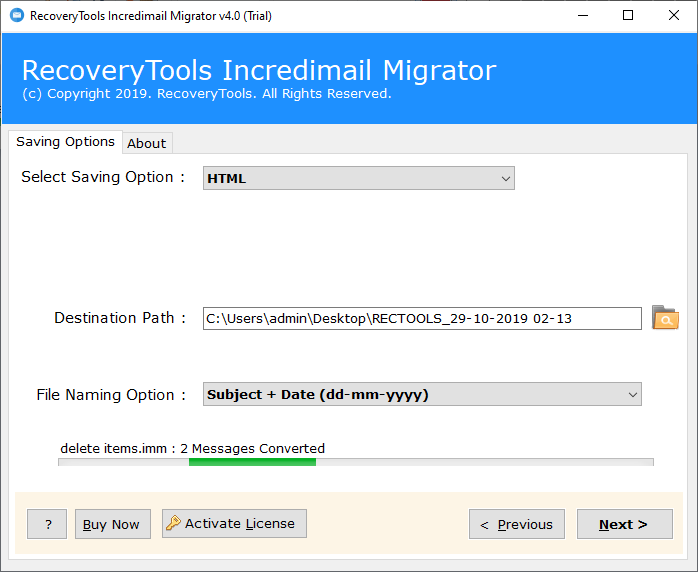Click the Next > button
Screen dimensions: 698x572
pyautogui.click(x=625, y=524)
